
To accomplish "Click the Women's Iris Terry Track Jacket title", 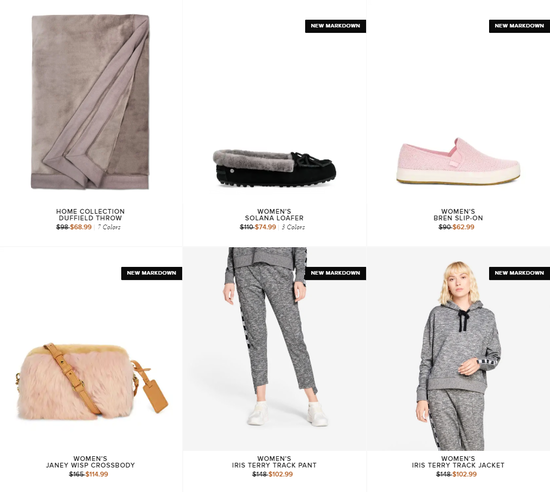I will [x=458, y=462].
